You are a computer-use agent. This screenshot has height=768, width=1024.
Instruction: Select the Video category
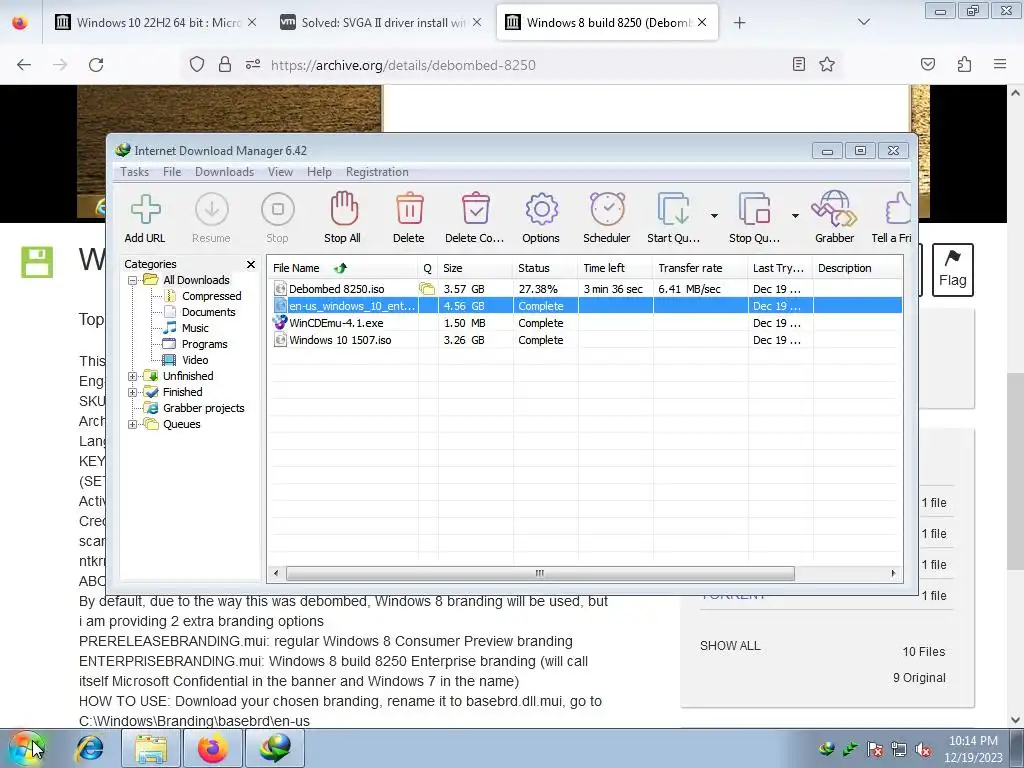click(x=186, y=360)
